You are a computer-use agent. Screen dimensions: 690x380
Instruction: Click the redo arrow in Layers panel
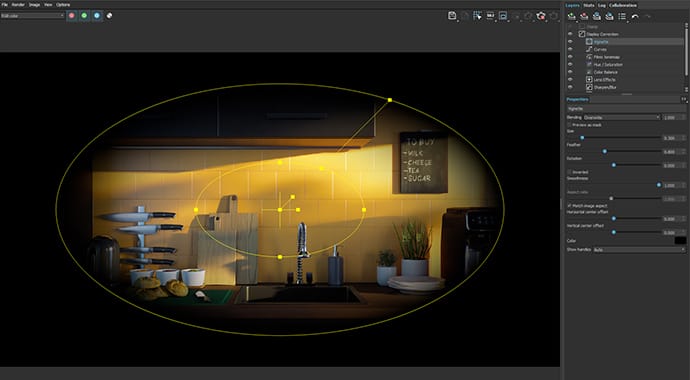647,16
